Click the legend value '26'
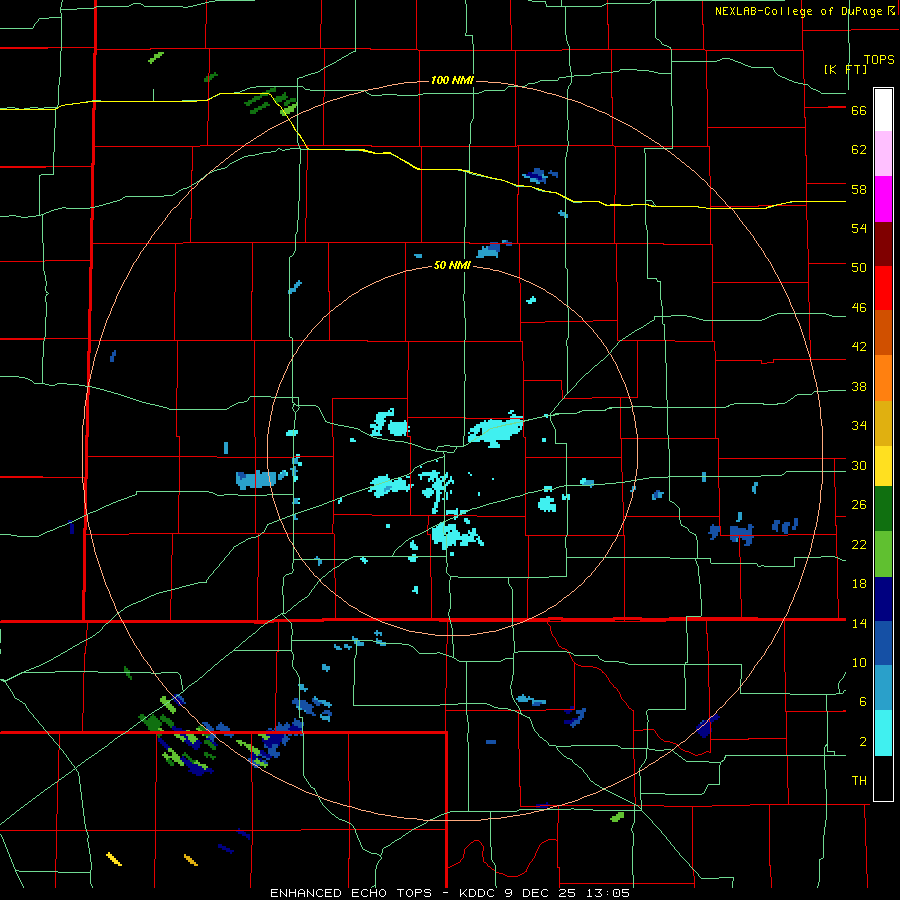This screenshot has width=900, height=900. coord(859,505)
